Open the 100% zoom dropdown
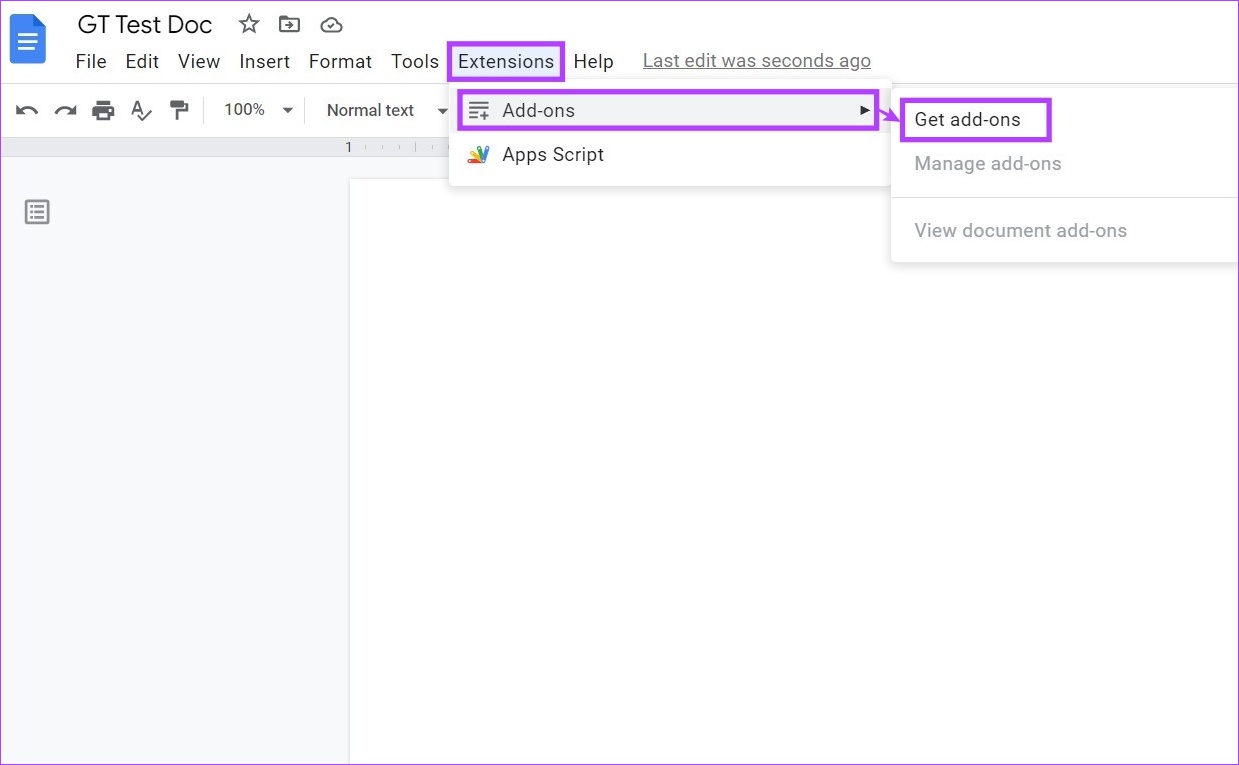Viewport: 1239px width, 765px height. pyautogui.click(x=258, y=110)
